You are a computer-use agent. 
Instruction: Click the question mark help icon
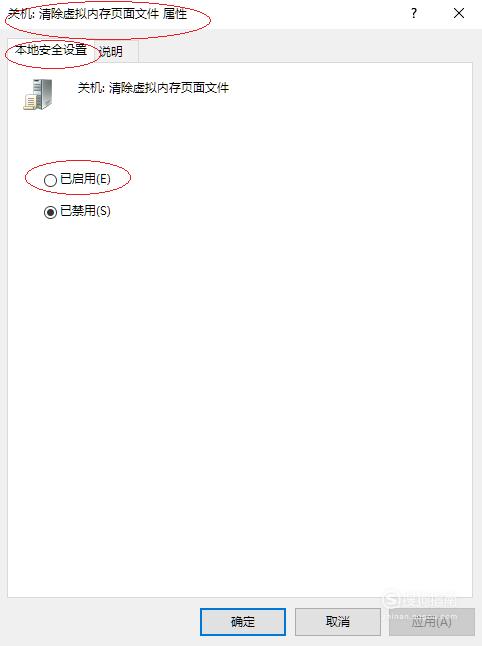pos(414,13)
